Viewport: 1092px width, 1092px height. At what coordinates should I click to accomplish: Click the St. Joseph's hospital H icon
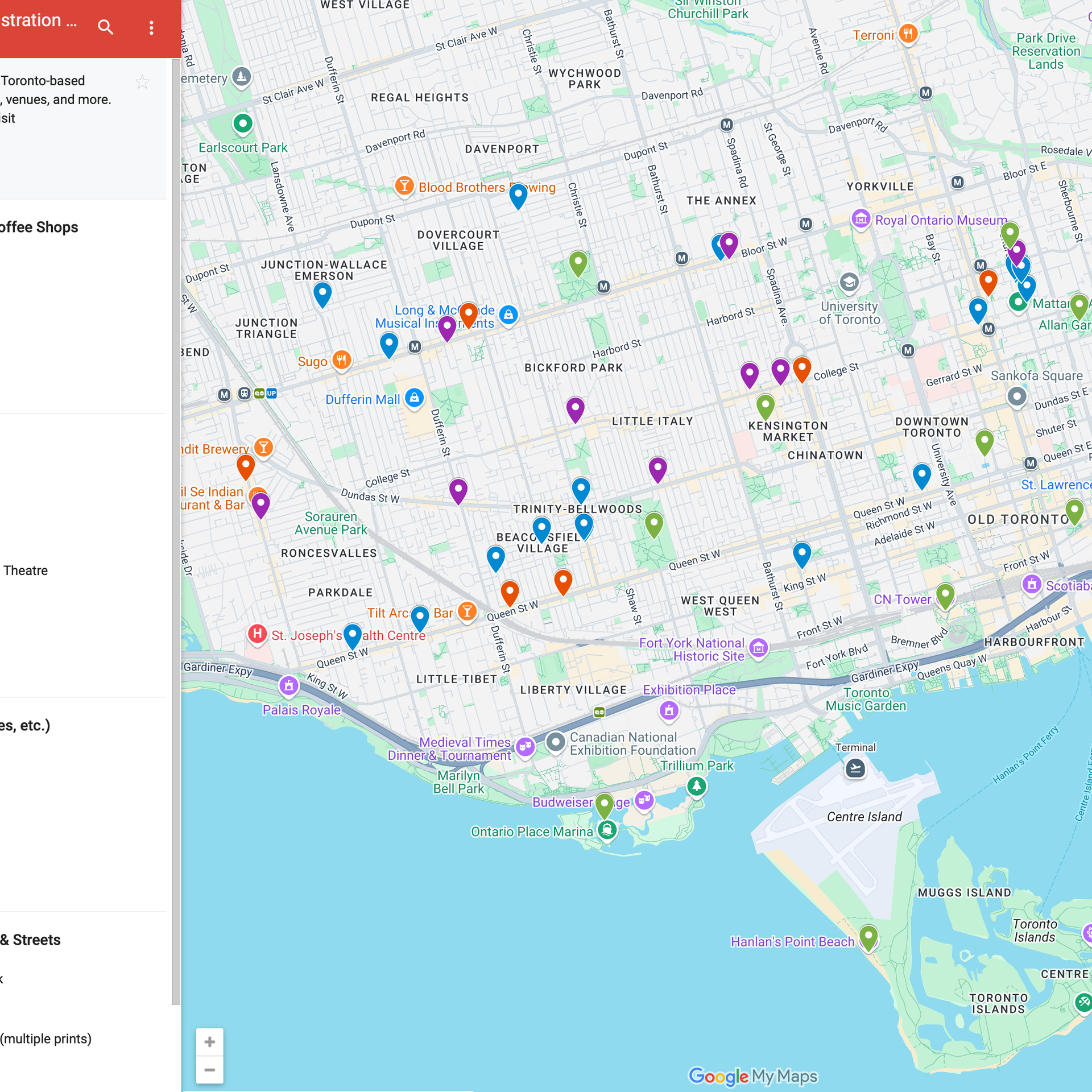coord(257,633)
